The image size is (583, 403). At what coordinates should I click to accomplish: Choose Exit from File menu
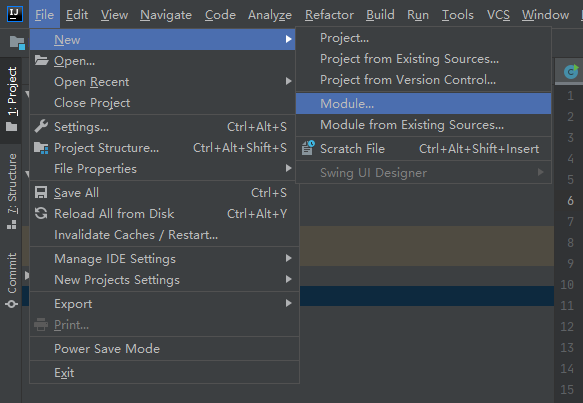point(164,373)
